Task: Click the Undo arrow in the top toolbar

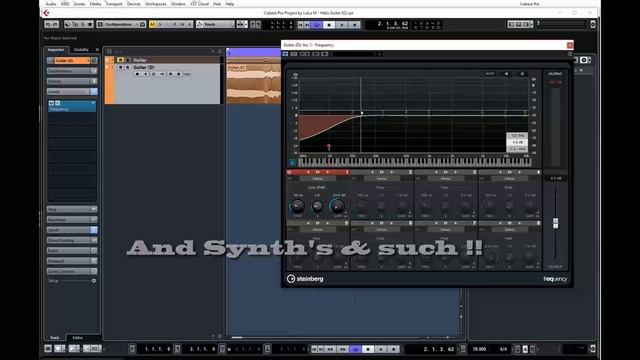Action: click(48, 24)
